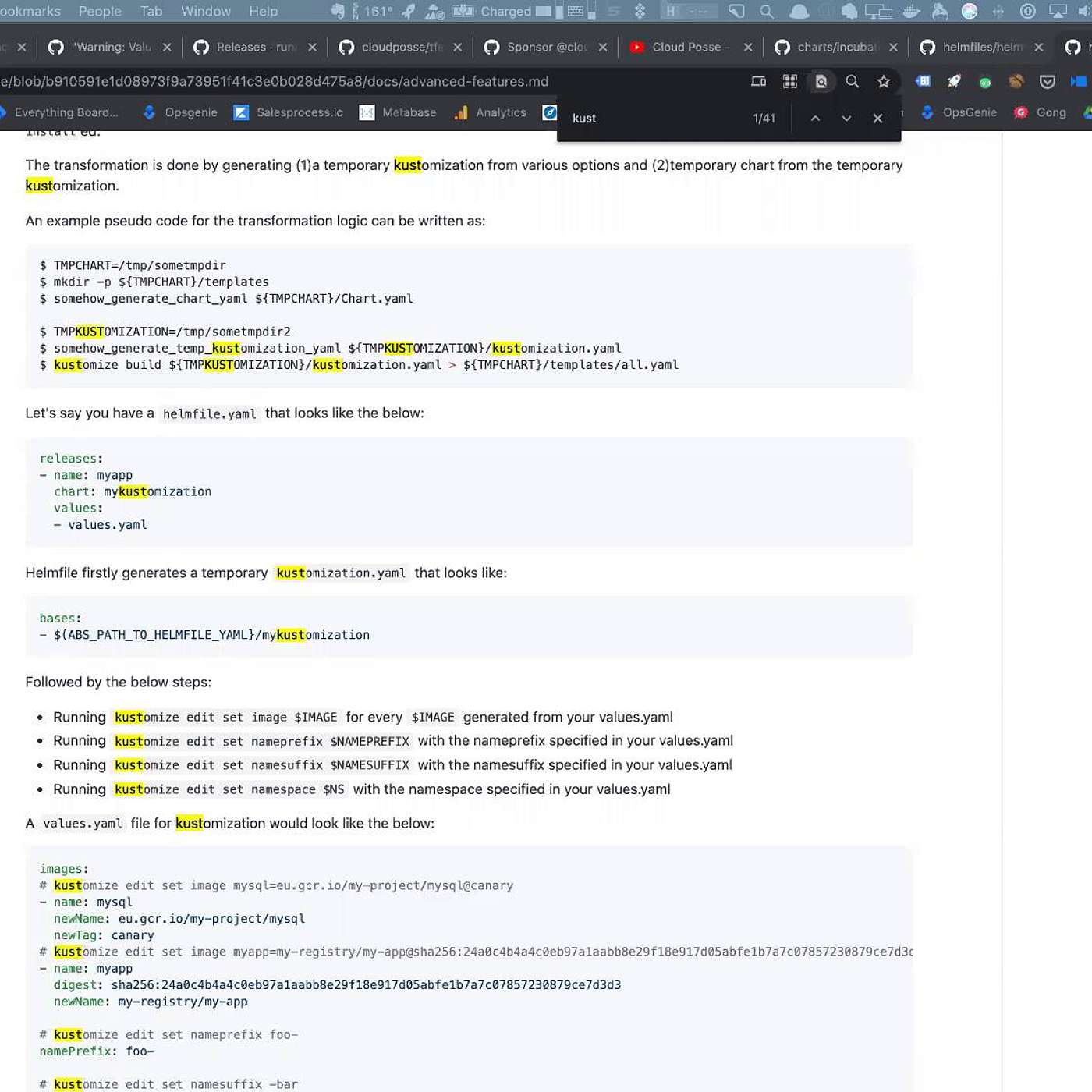Close the Cloud Posse tab
Image resolution: width=1092 pixels, height=1092 pixels.
pos(748,47)
